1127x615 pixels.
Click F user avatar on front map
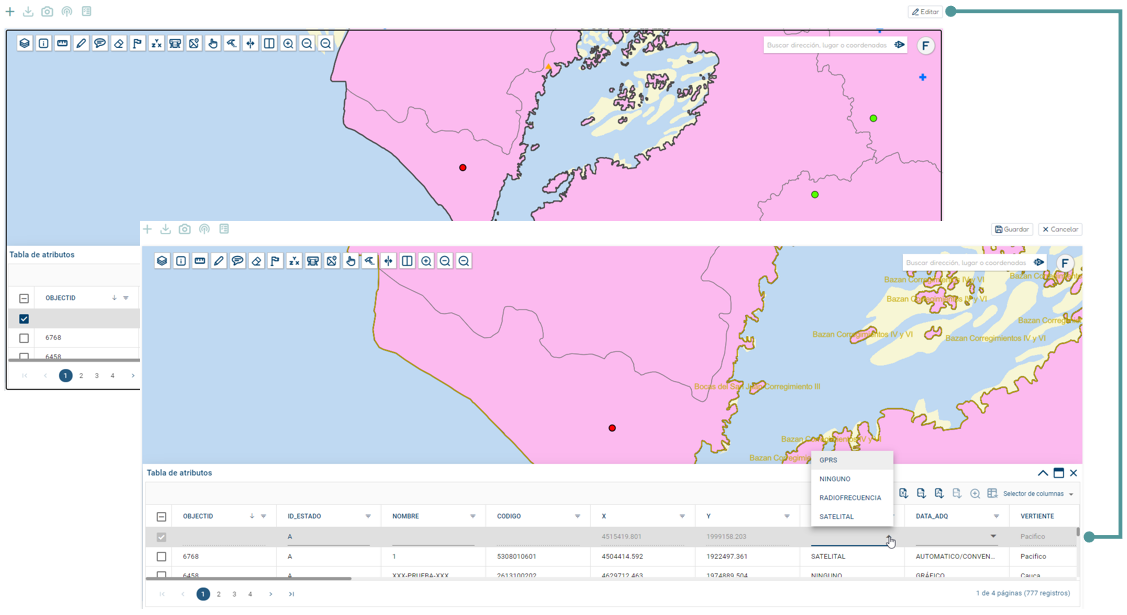point(1065,263)
